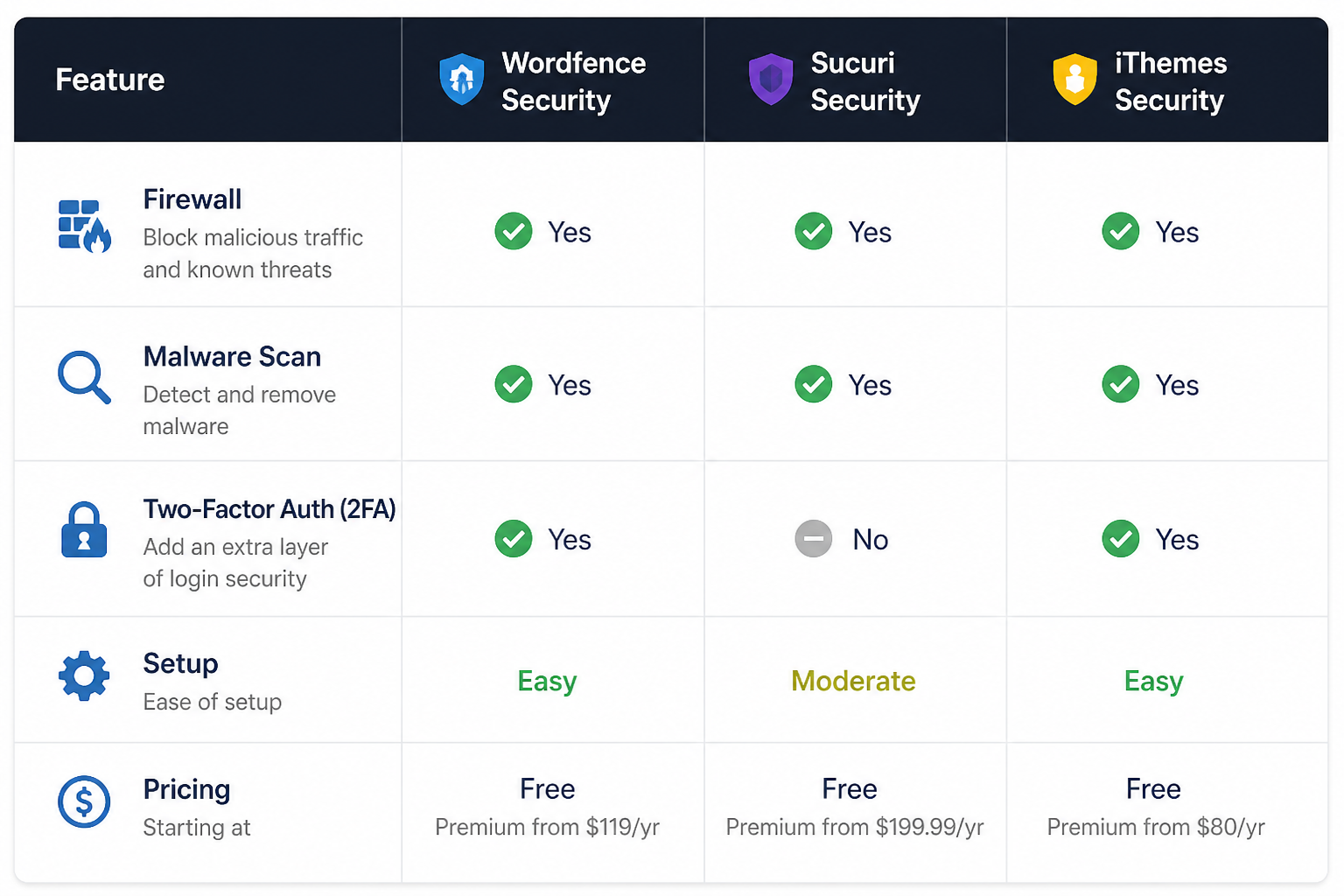Click the Wordfence Security header text
Screen dimensions: 1344x896
pos(574,81)
